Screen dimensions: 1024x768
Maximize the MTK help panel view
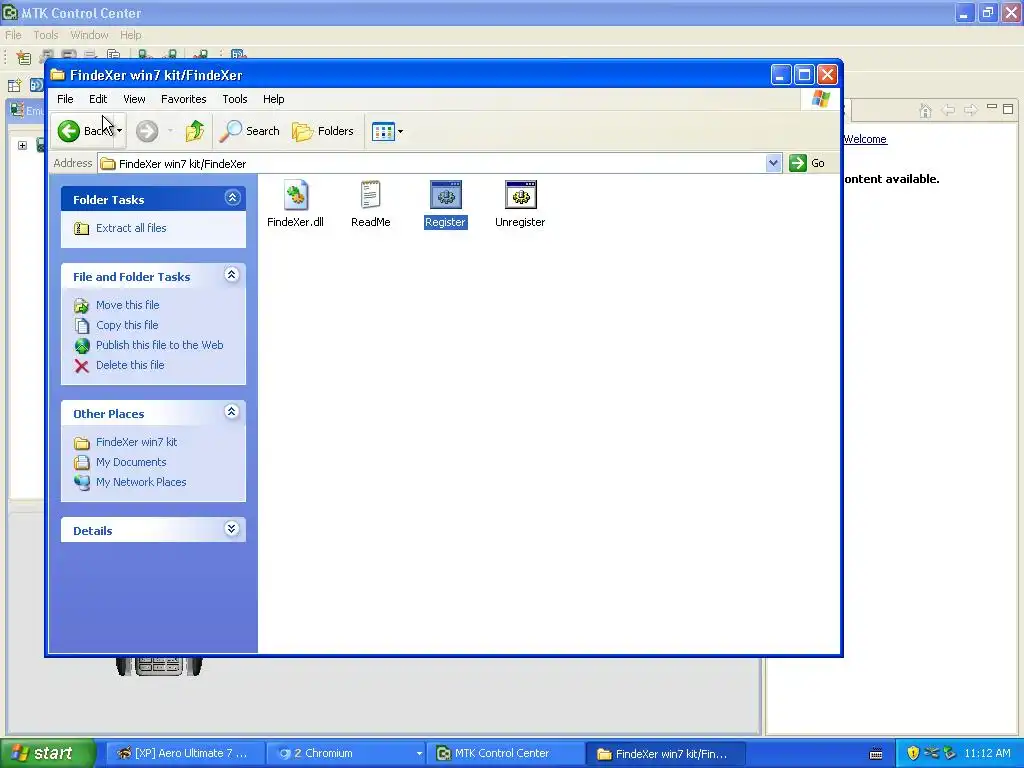pos(1008,108)
